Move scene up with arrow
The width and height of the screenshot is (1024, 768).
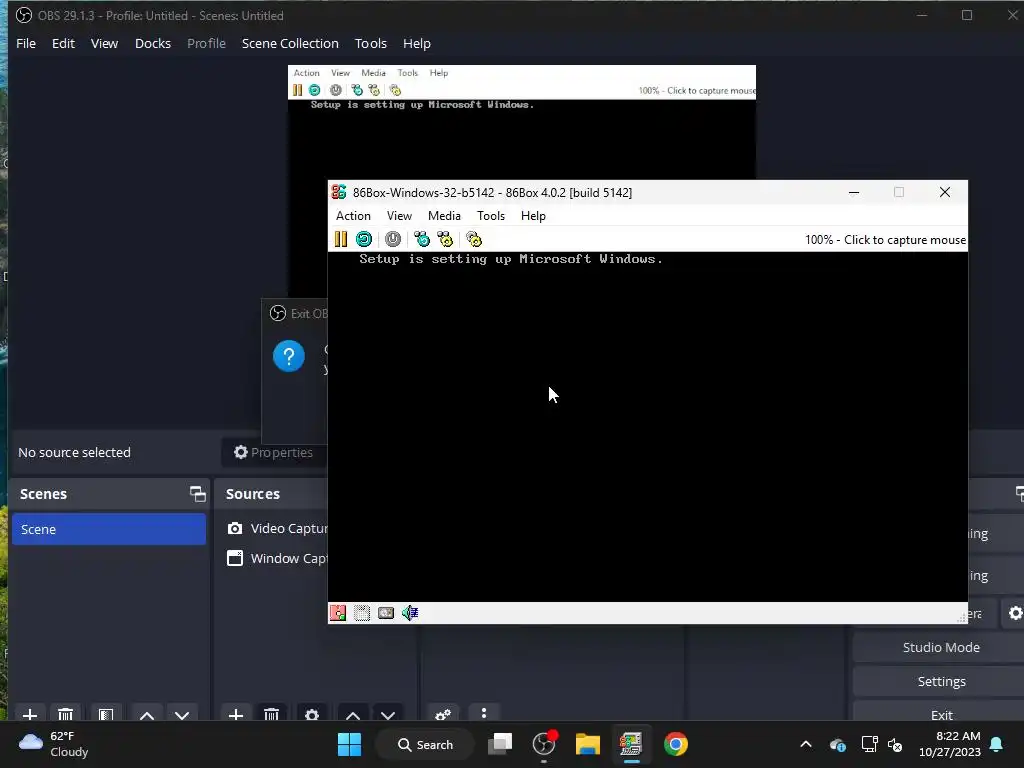pyautogui.click(x=147, y=714)
